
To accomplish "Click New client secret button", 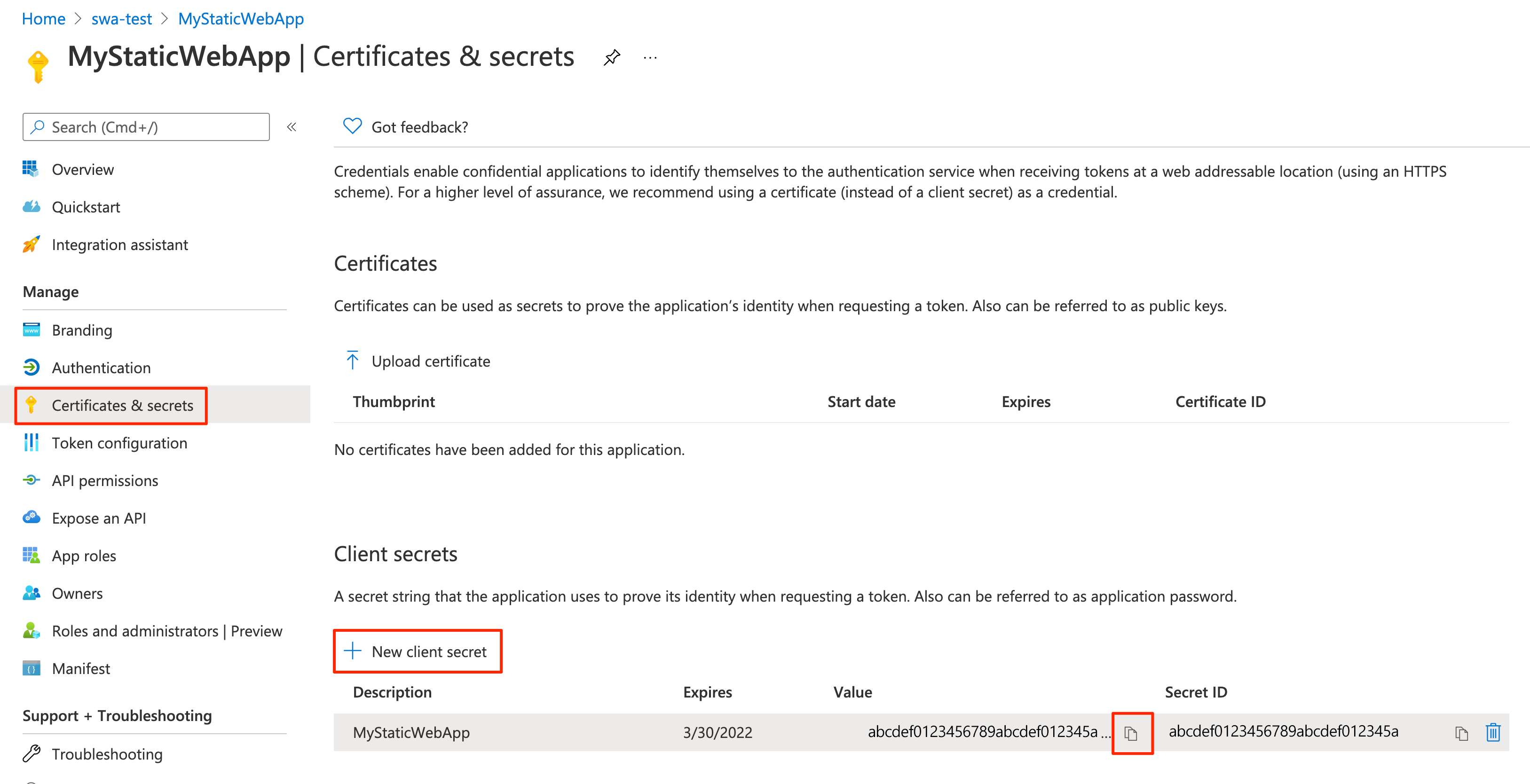I will point(417,652).
